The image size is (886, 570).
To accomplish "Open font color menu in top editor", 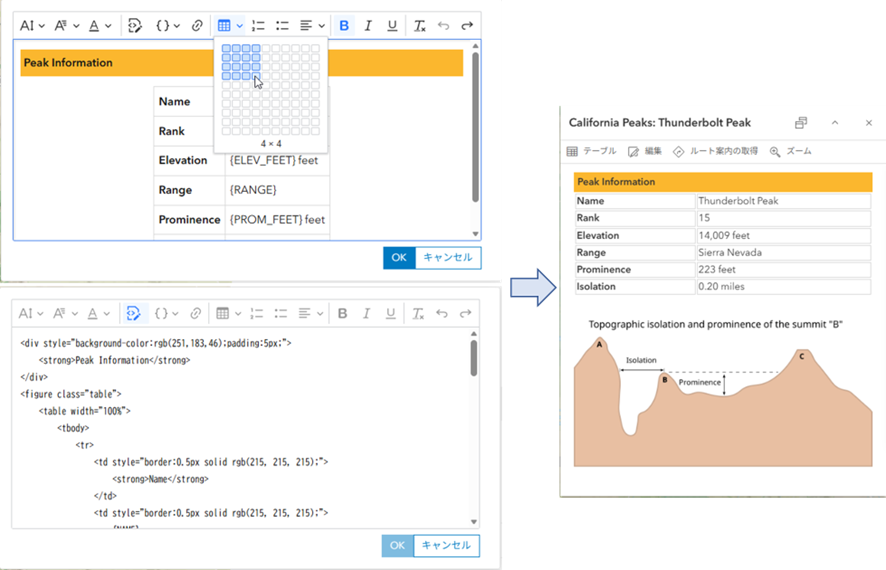I will coord(100,26).
